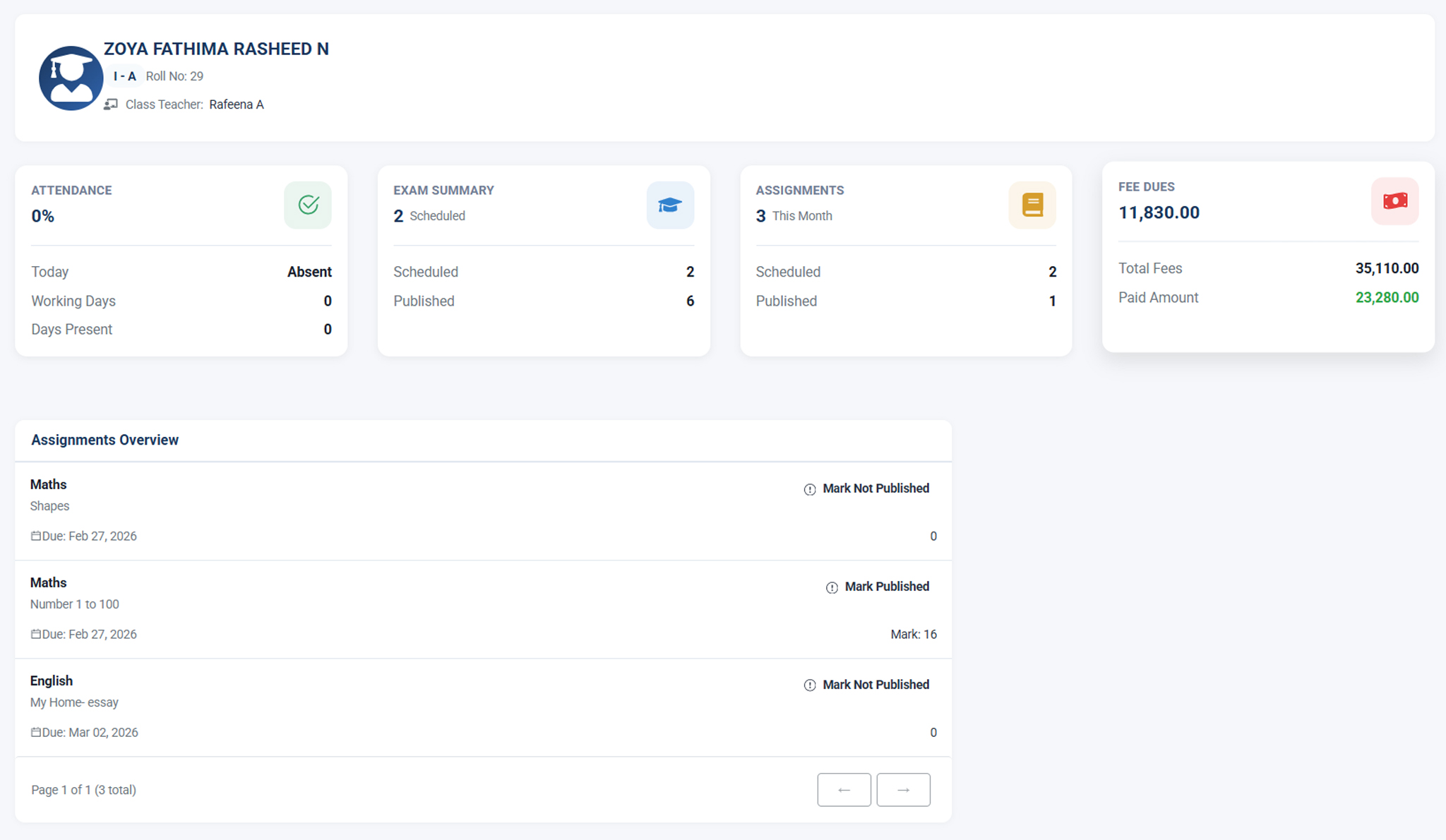Click the Fee Dues amount 11,830.00

point(1159,212)
